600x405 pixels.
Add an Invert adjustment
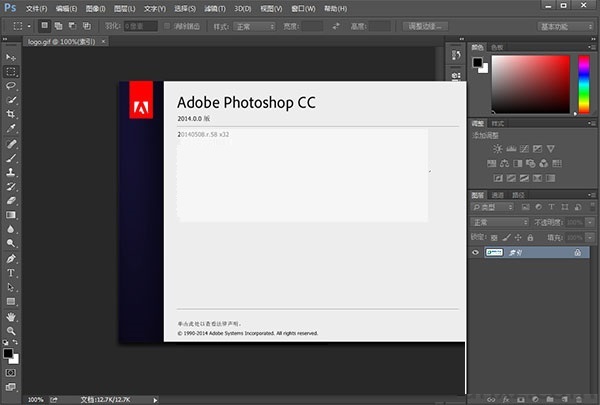point(498,178)
